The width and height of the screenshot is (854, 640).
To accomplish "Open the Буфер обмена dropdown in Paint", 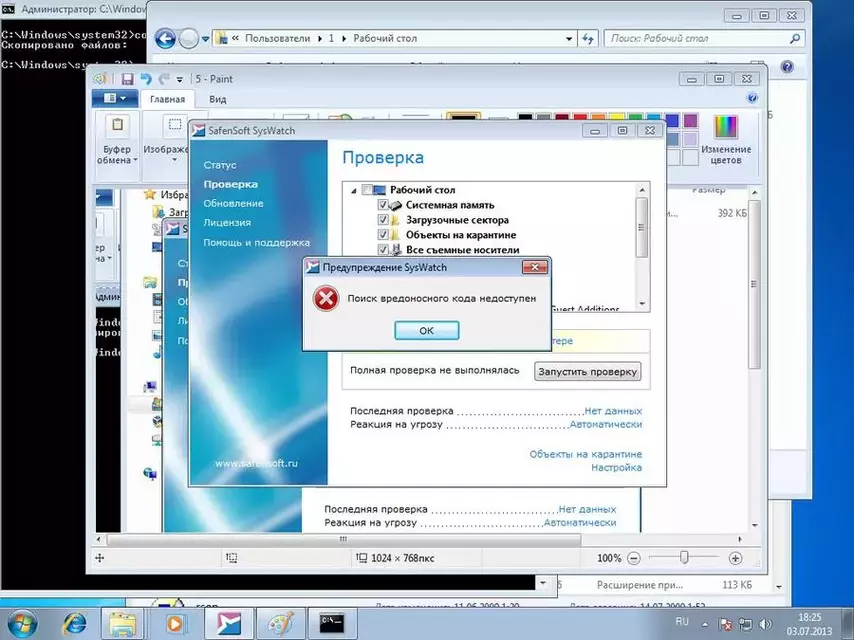I will (x=117, y=144).
